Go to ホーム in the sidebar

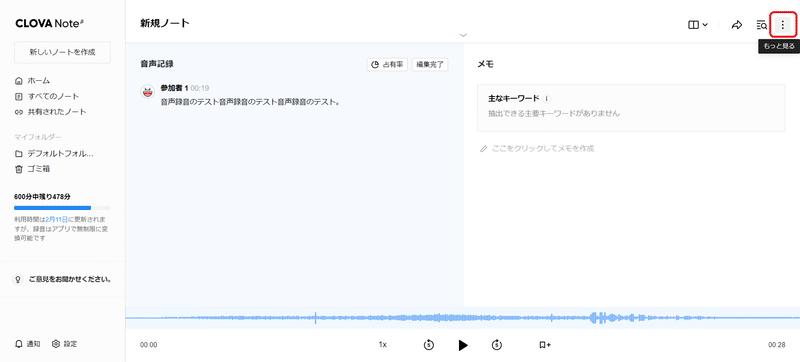(x=33, y=81)
